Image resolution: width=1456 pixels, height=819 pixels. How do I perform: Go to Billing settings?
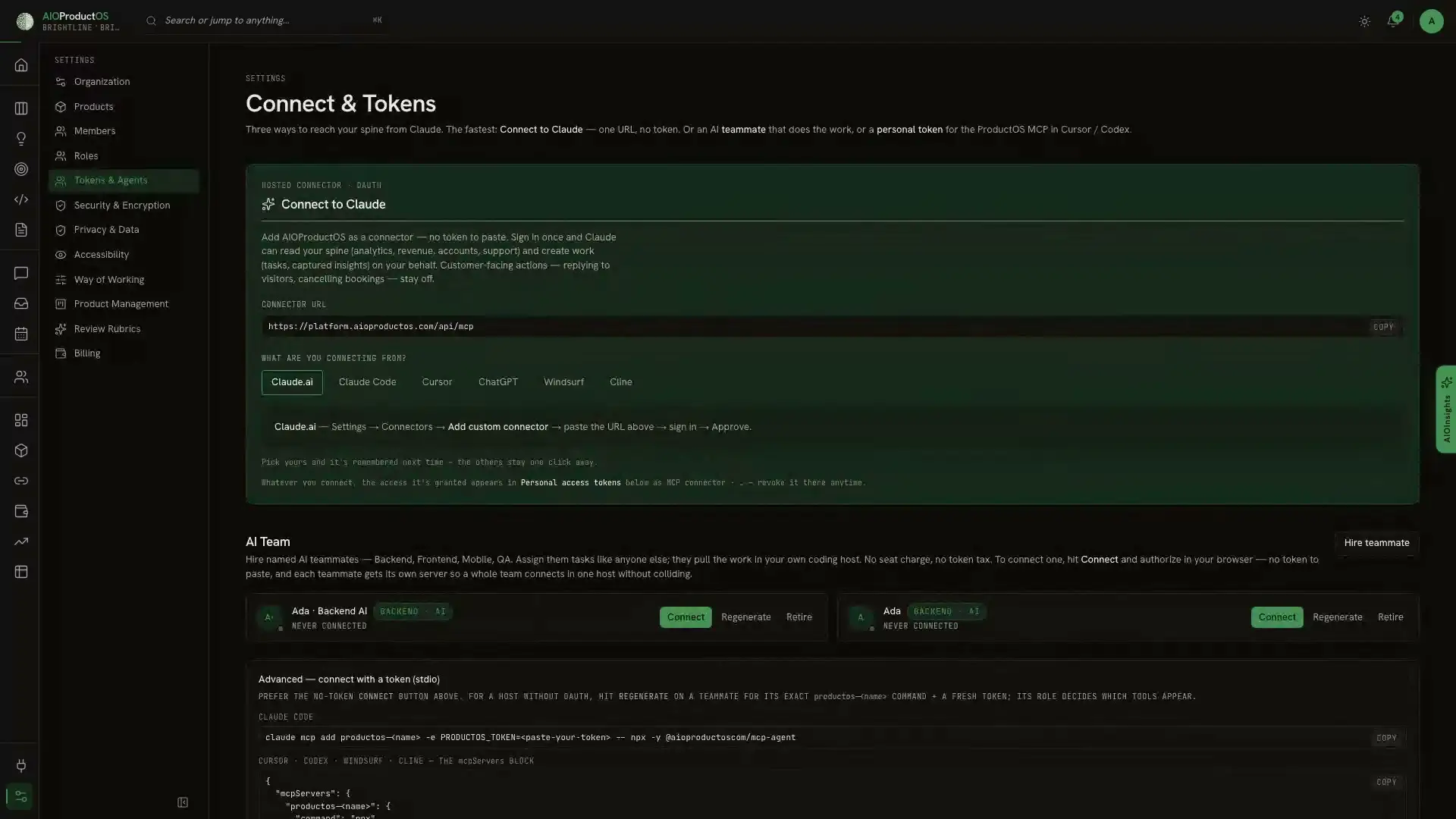(124, 353)
